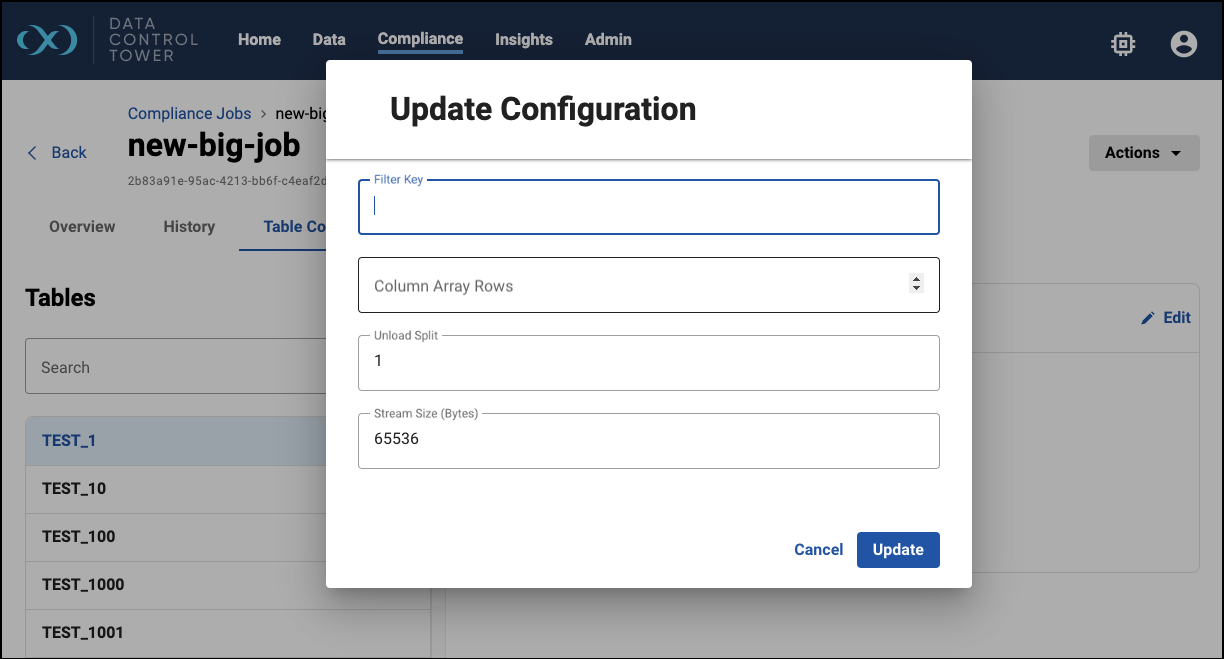Navigate to the Admin menu
This screenshot has height=659, width=1224.
[x=608, y=40]
